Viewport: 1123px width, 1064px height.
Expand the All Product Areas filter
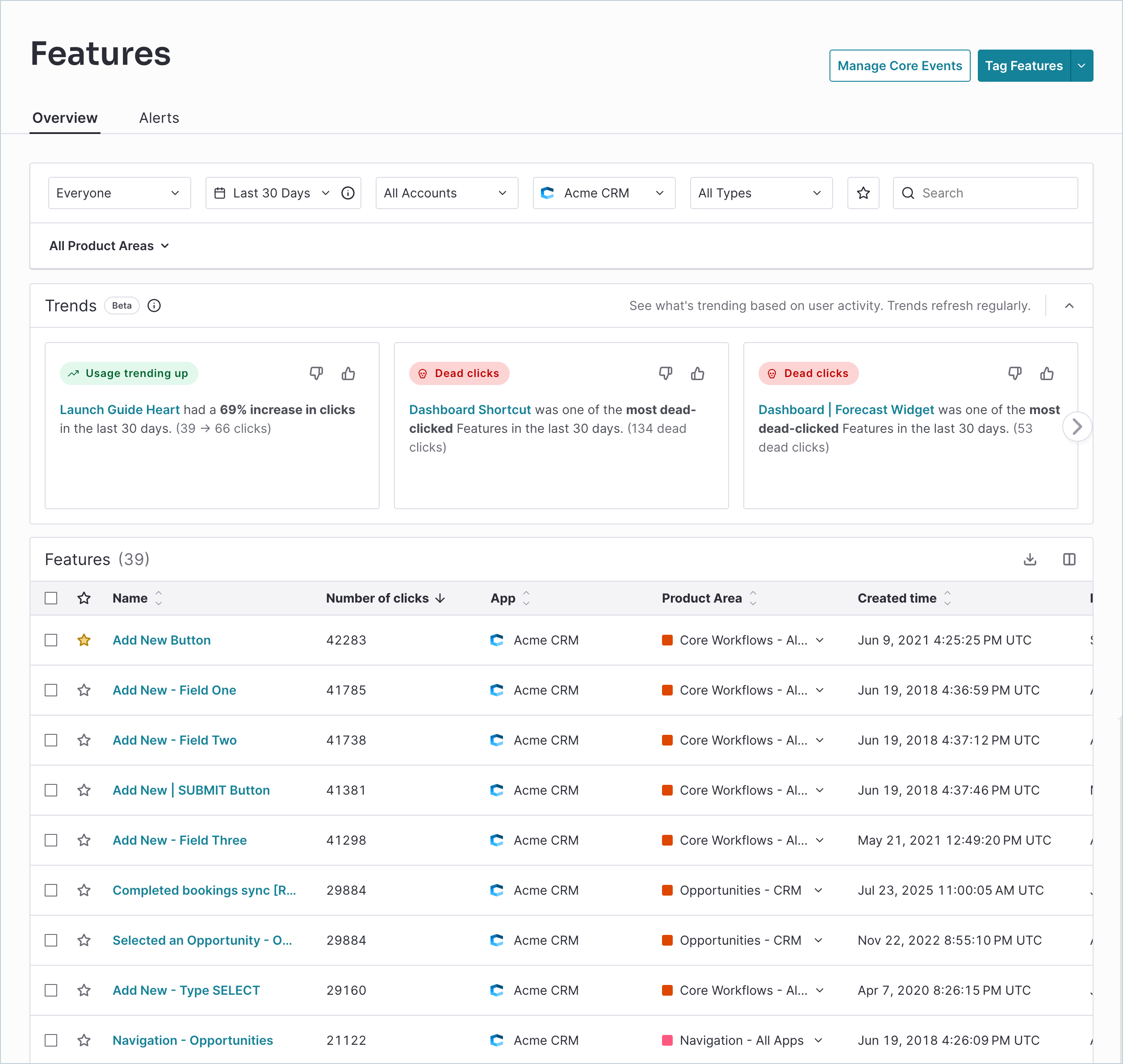click(x=109, y=246)
